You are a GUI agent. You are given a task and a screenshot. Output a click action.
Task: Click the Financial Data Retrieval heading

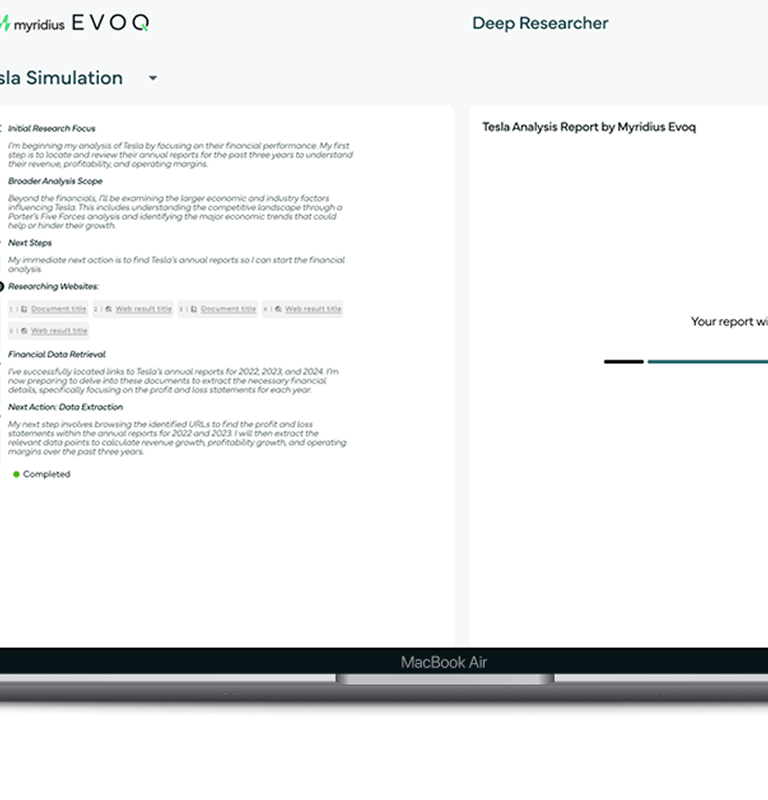(x=57, y=355)
